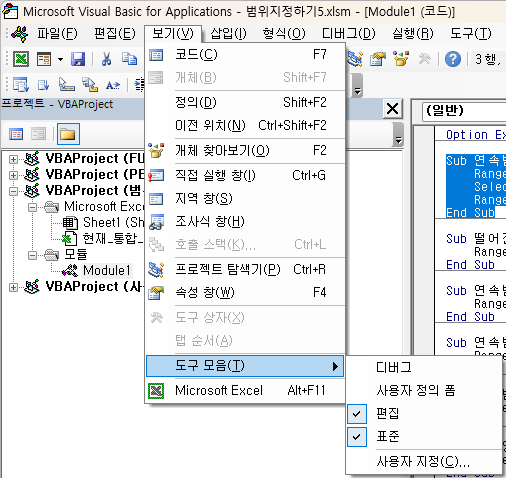Image resolution: width=506 pixels, height=478 pixels.
Task: Choose 코드(C) from the View menu
Action: 245,54
